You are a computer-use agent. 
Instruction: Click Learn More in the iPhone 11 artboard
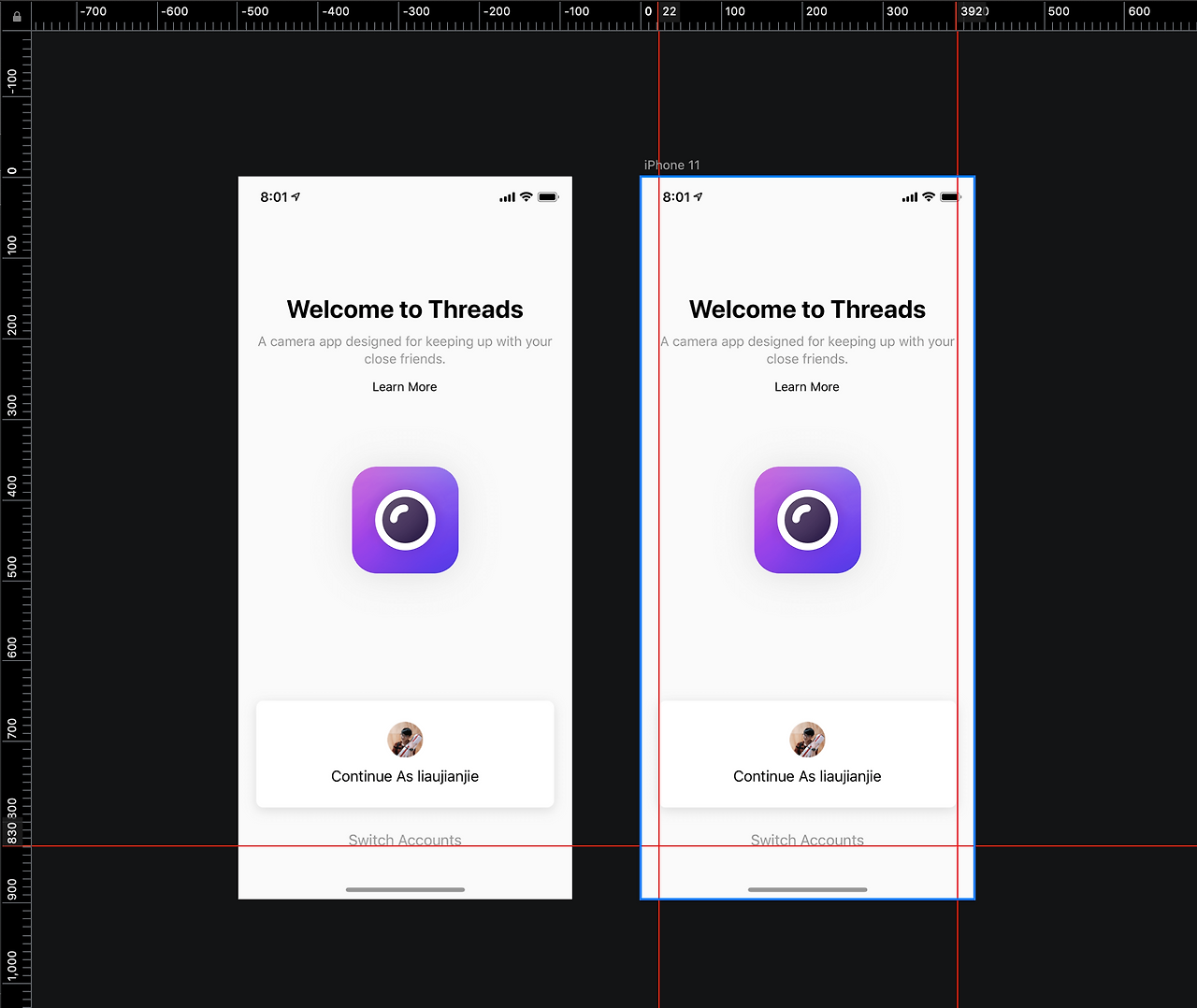tap(807, 387)
